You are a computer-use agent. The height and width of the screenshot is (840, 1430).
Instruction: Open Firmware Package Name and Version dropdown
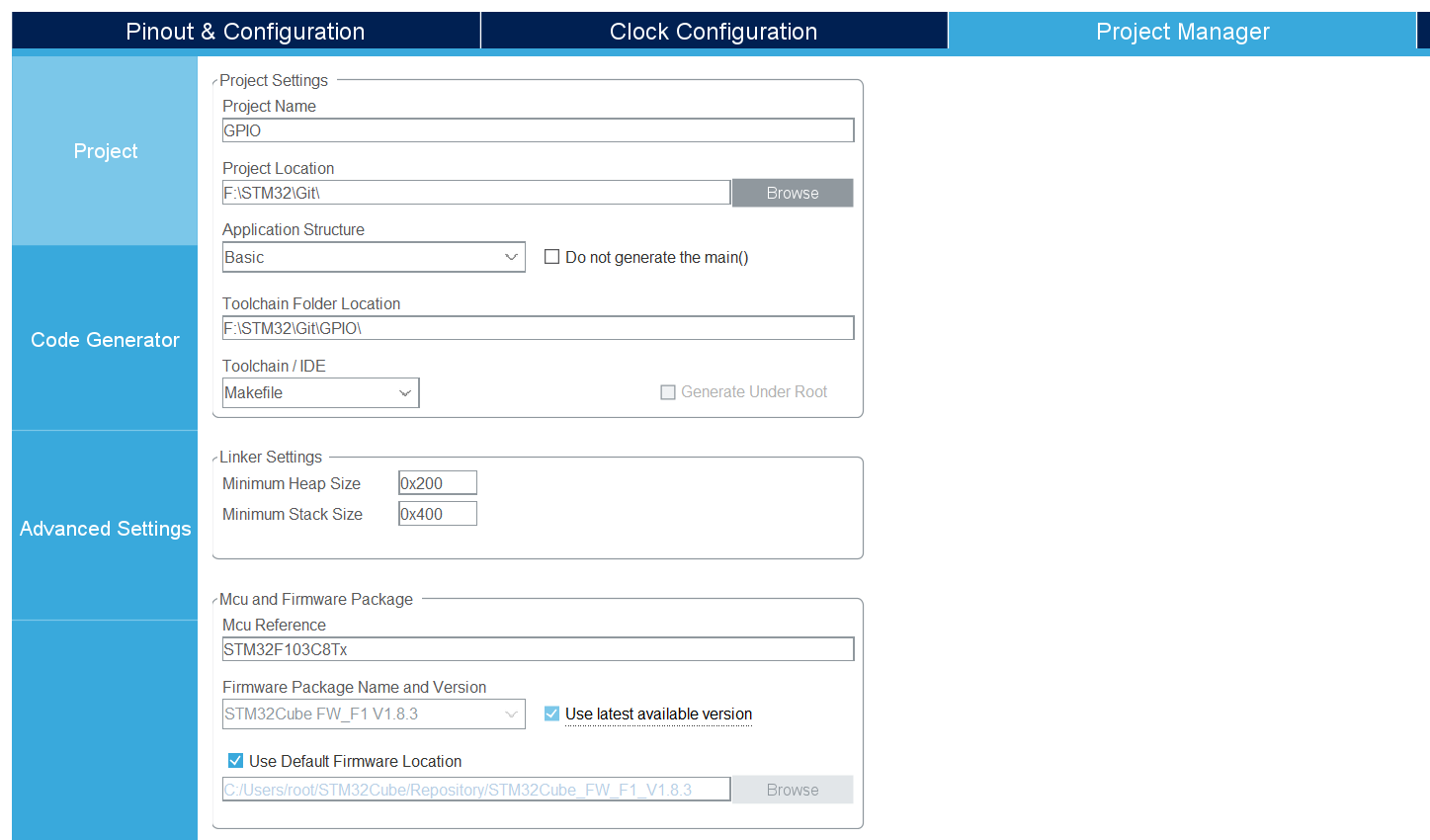[x=374, y=714]
